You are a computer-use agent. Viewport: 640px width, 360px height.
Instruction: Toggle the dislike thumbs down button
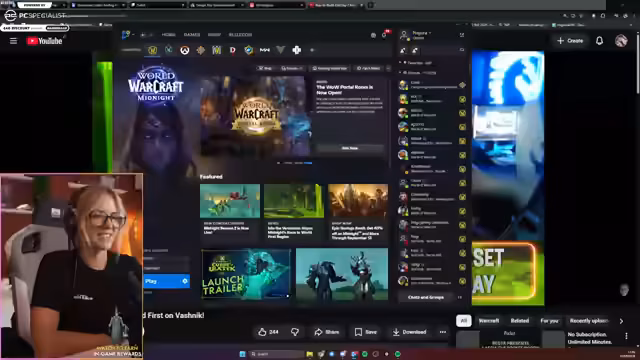coord(295,332)
